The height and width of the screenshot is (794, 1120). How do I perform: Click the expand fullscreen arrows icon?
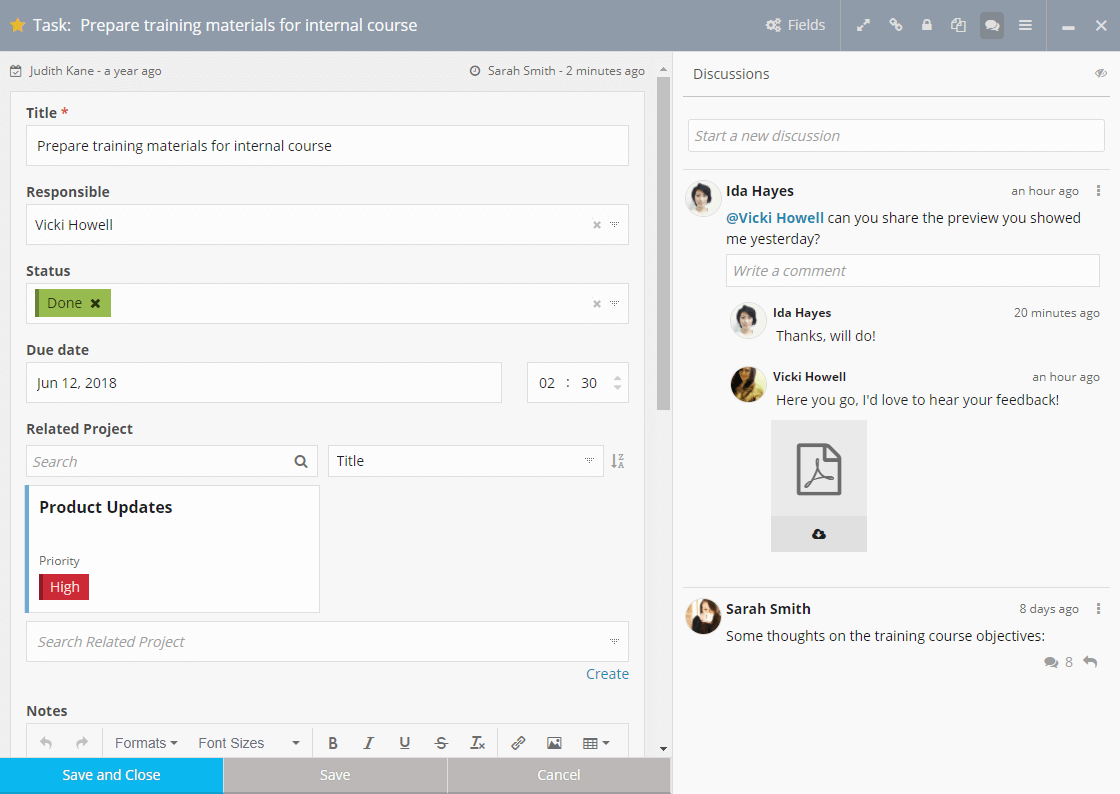pos(864,25)
